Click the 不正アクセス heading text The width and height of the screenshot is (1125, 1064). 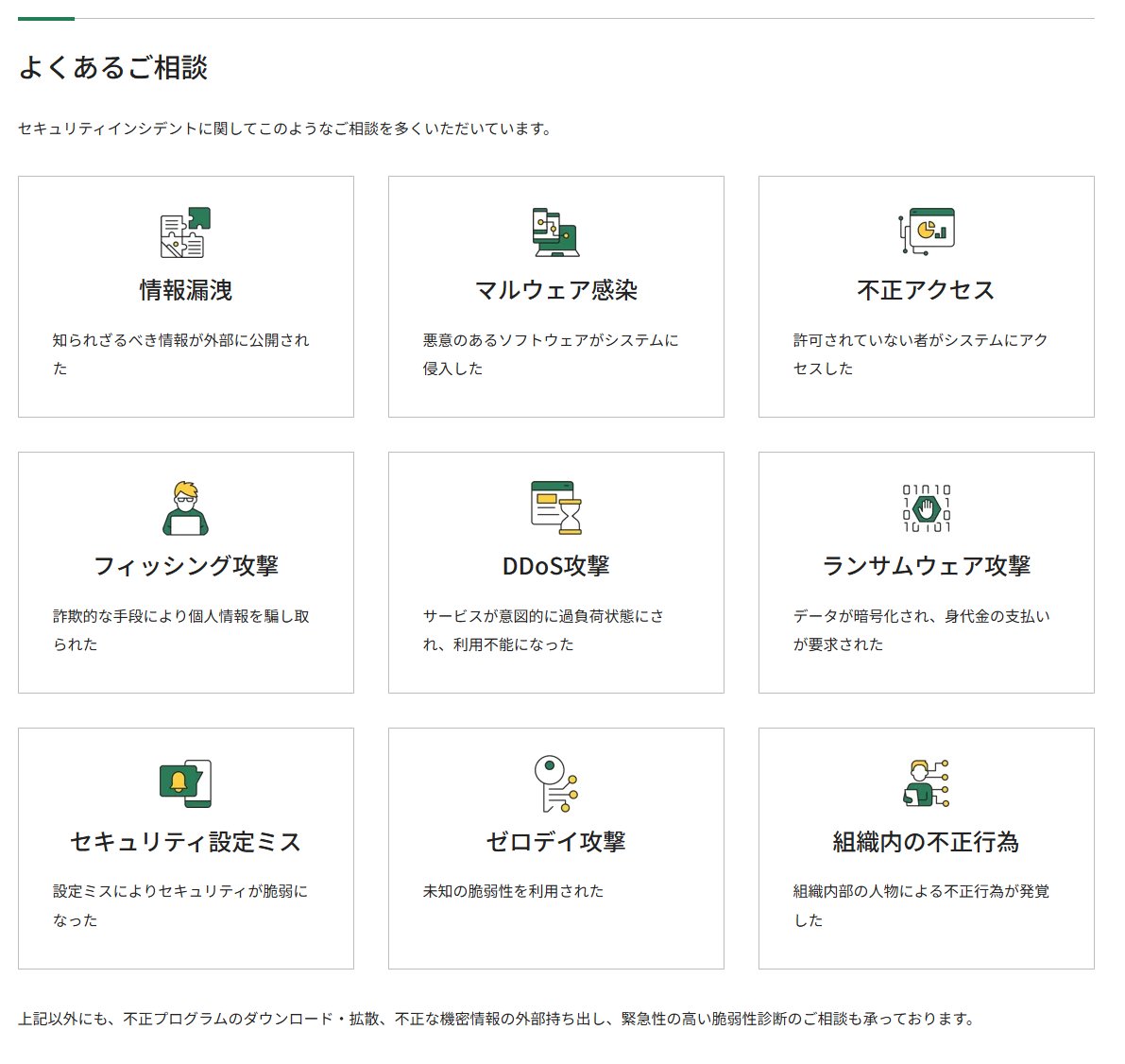pos(927,290)
